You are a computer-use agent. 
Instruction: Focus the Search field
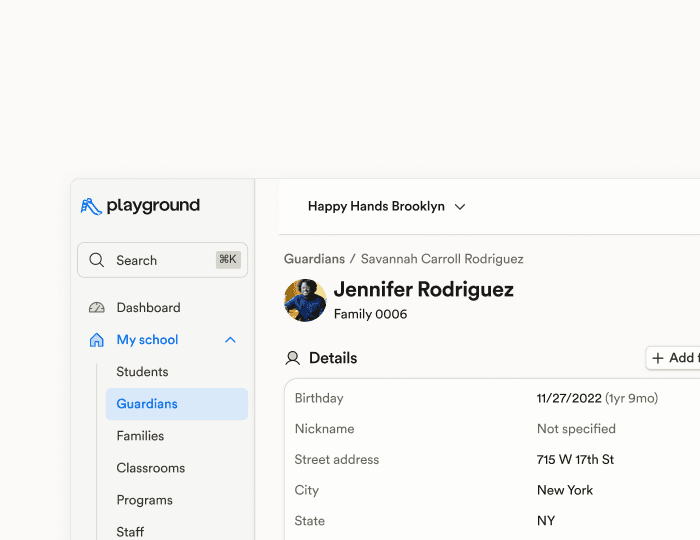162,260
